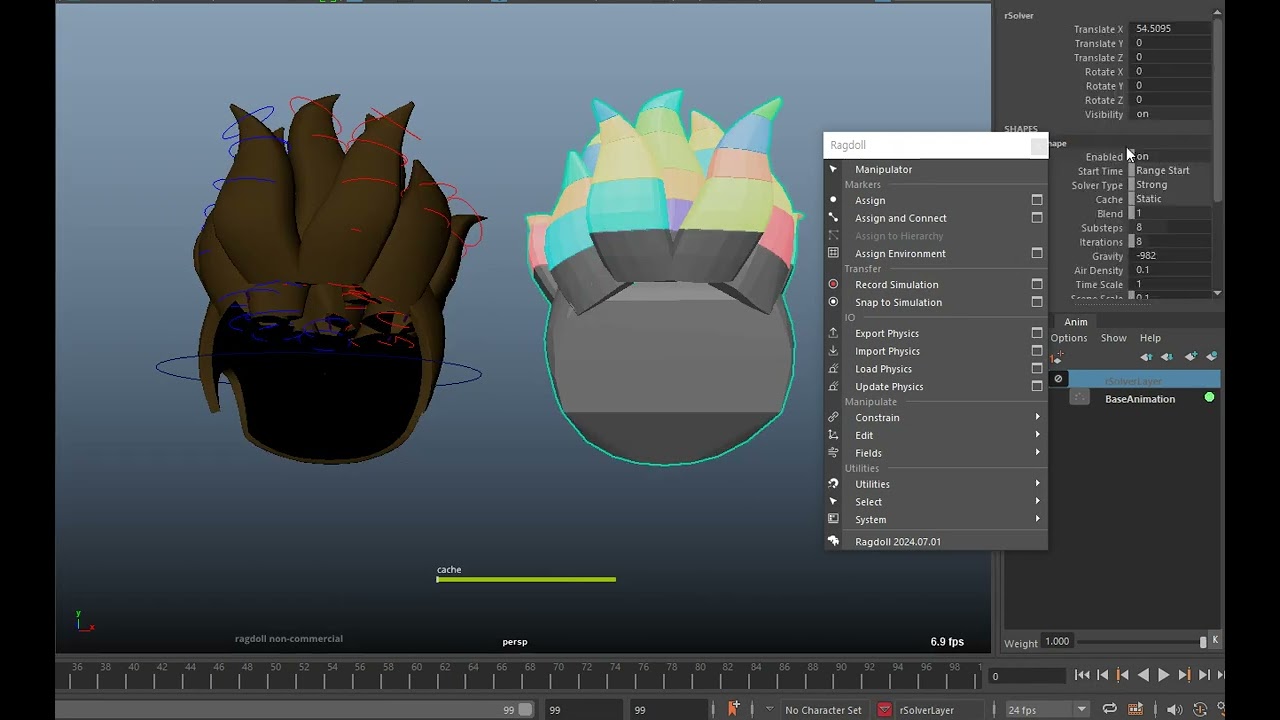The image size is (1280, 720).
Task: Open option box for Export Physics
Action: tap(1037, 333)
